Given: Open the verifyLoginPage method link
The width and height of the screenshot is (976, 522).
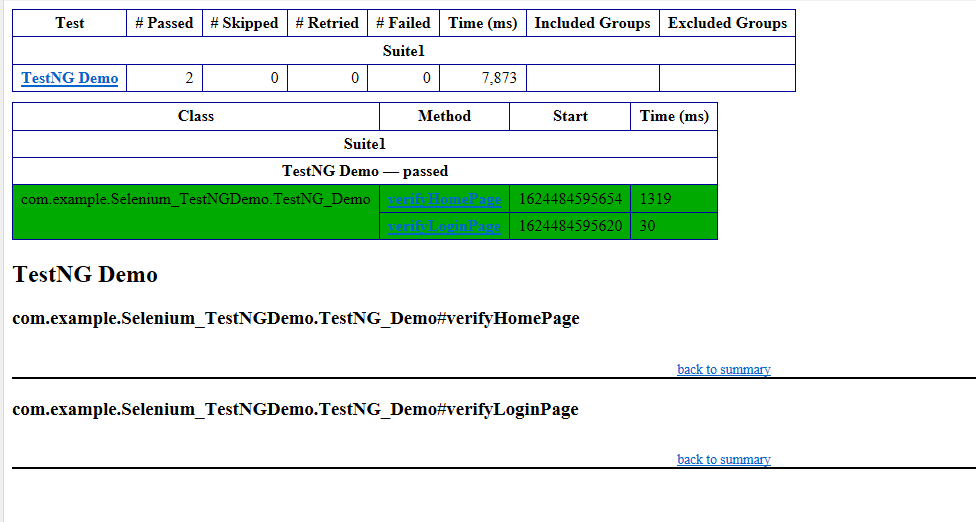Looking at the screenshot, I should point(444,227).
